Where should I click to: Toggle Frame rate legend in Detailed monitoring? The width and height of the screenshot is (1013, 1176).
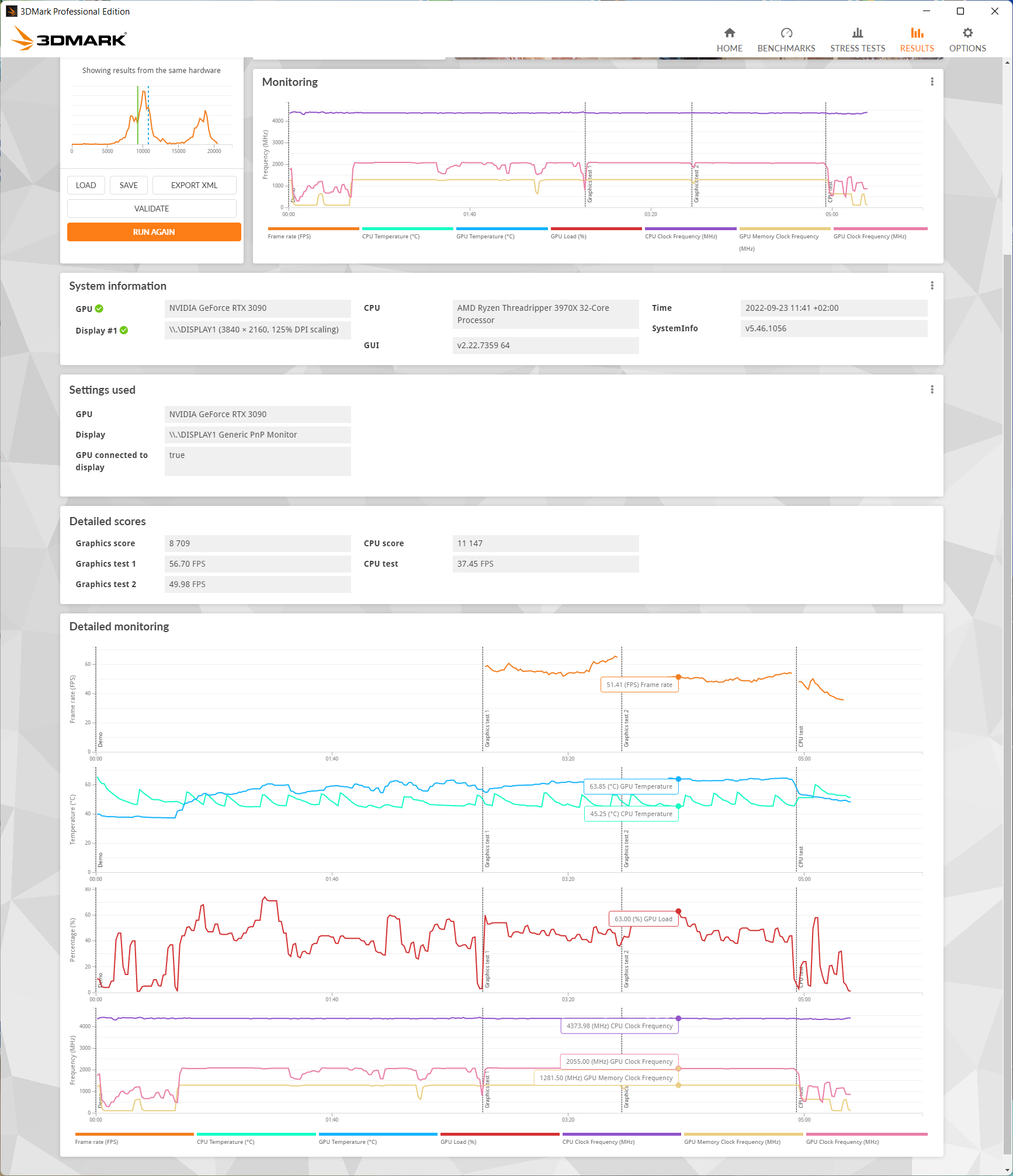point(134,1139)
